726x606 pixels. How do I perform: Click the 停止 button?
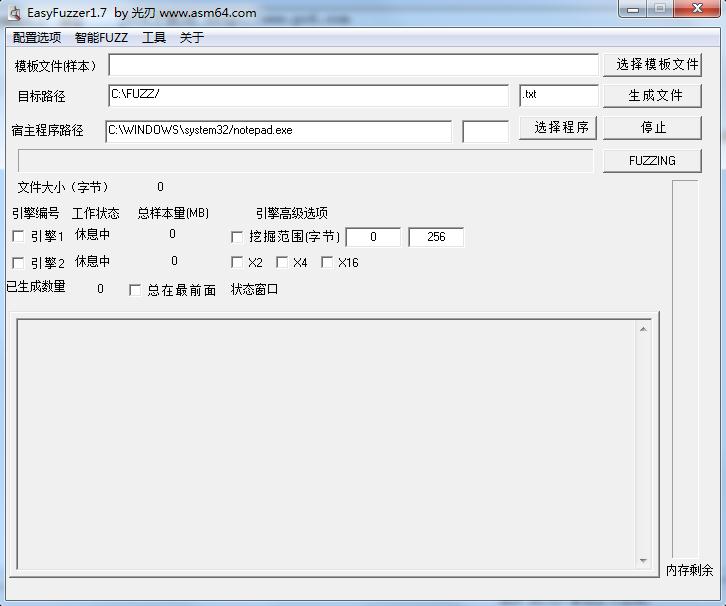[x=652, y=127]
